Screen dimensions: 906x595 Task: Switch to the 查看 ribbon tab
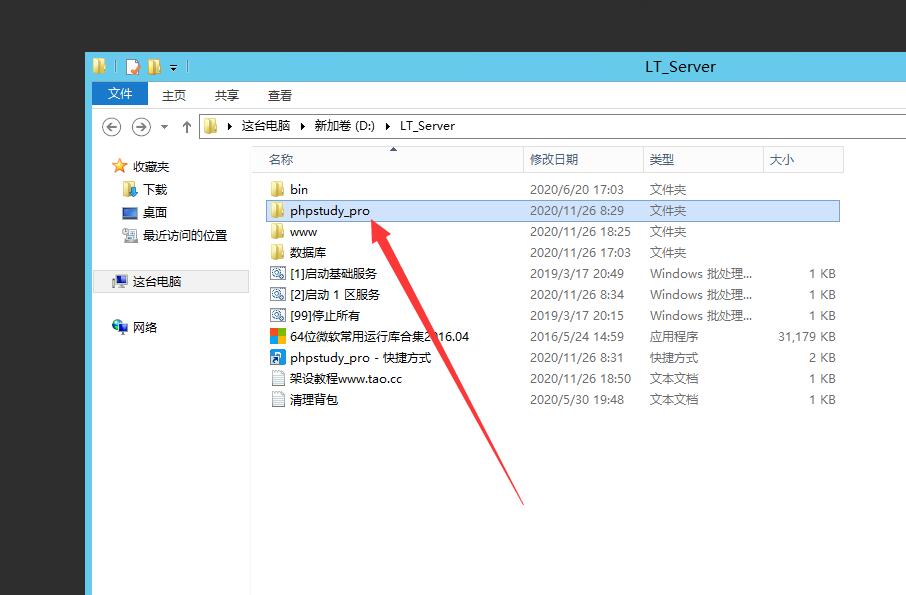coord(280,95)
